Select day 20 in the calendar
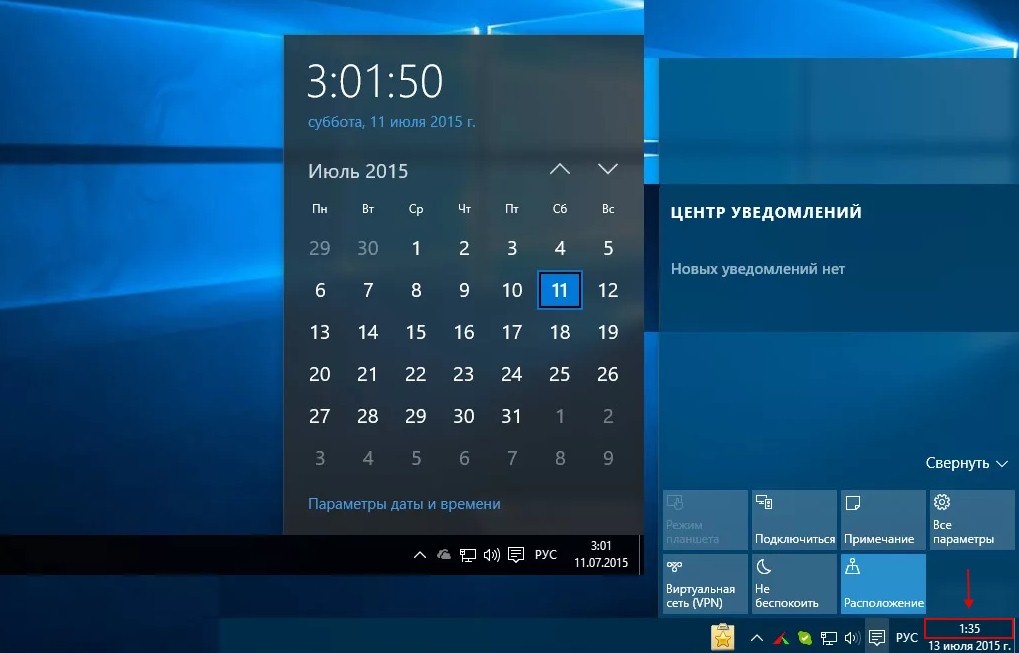 320,374
